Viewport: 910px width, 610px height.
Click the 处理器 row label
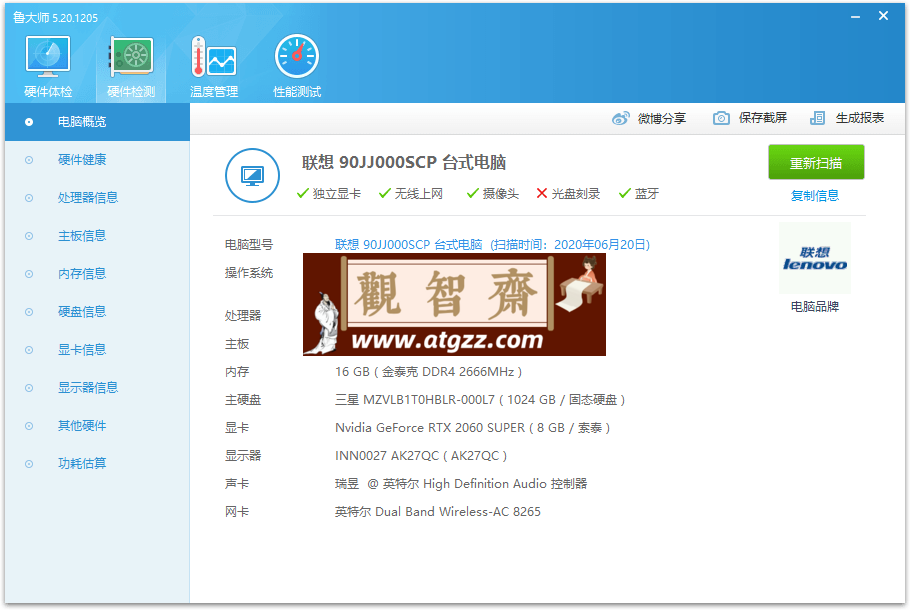(x=243, y=316)
